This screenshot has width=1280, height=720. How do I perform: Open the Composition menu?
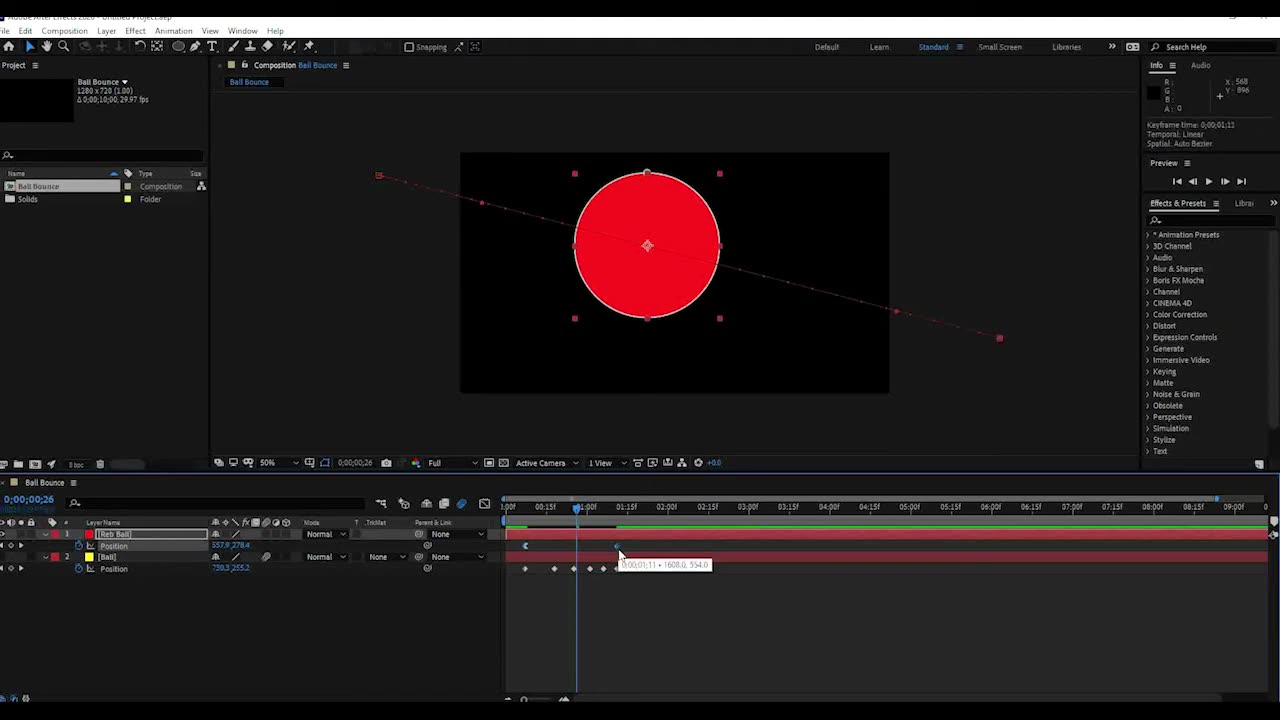(x=65, y=31)
